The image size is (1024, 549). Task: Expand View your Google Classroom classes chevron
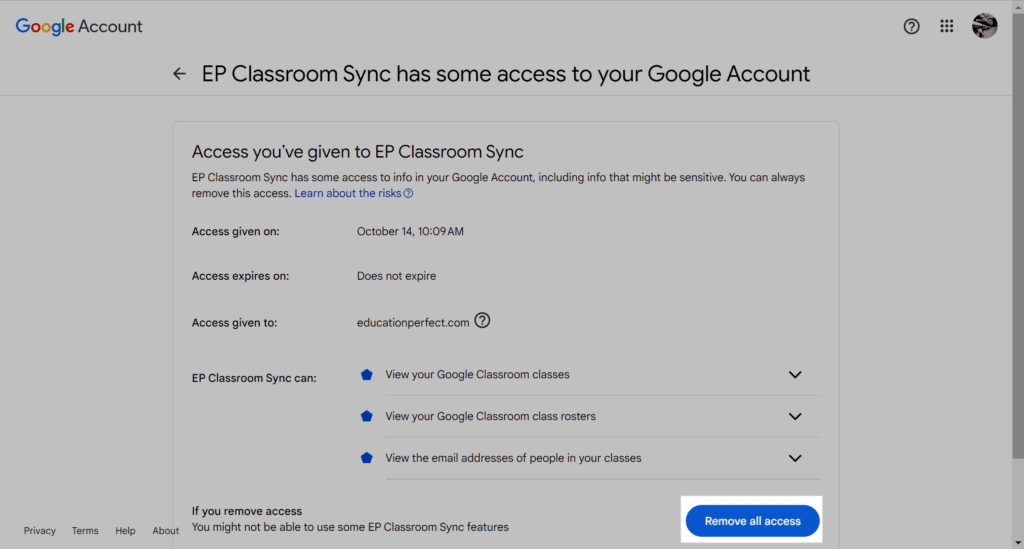point(795,375)
